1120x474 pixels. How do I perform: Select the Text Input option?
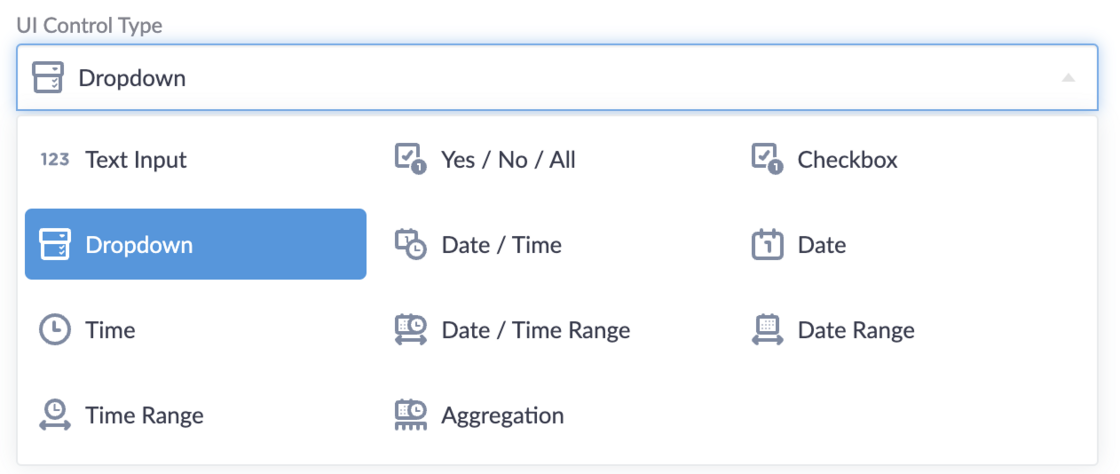136,160
